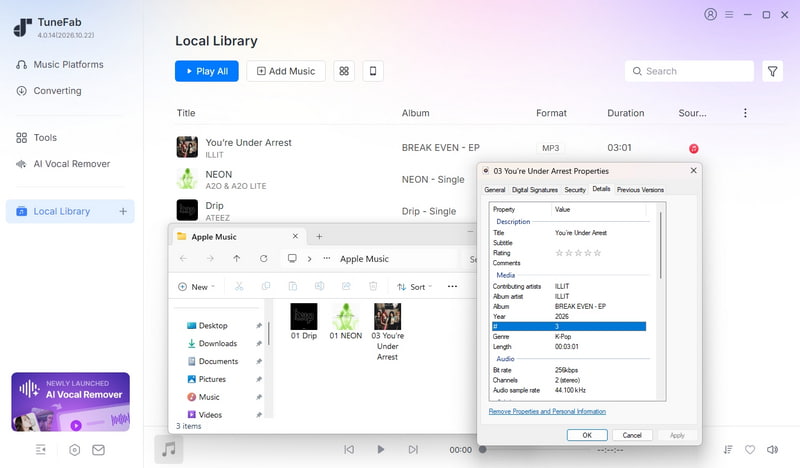Open the Converting section
Image resolution: width=800 pixels, height=468 pixels.
(49, 91)
